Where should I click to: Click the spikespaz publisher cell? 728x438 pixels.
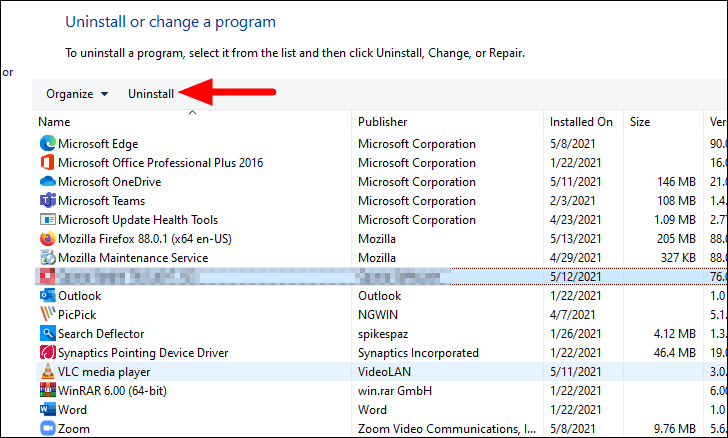point(383,334)
